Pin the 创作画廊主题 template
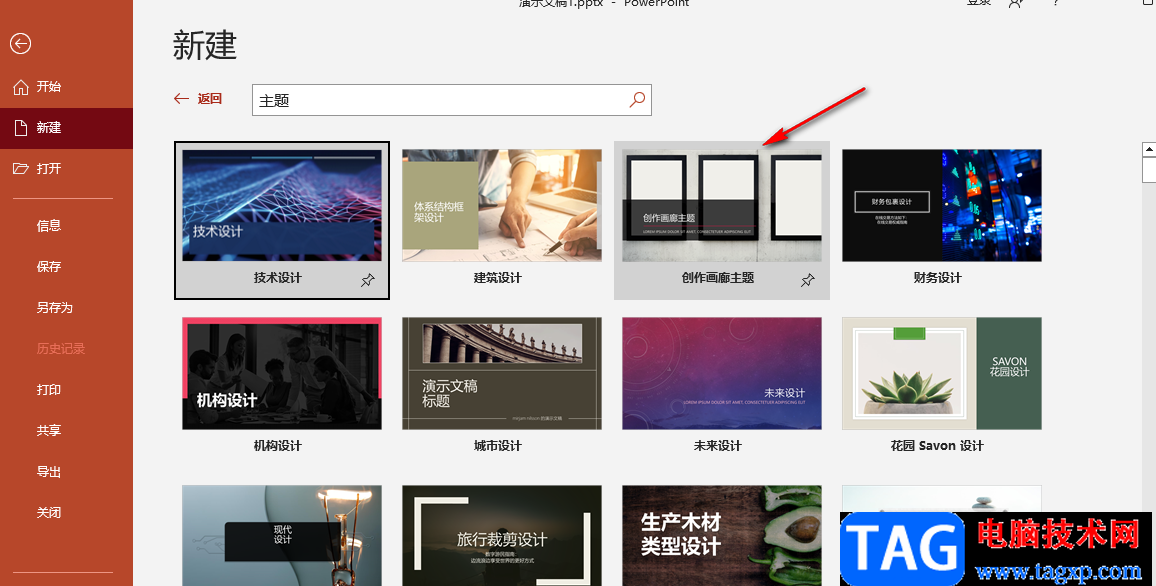 [807, 280]
